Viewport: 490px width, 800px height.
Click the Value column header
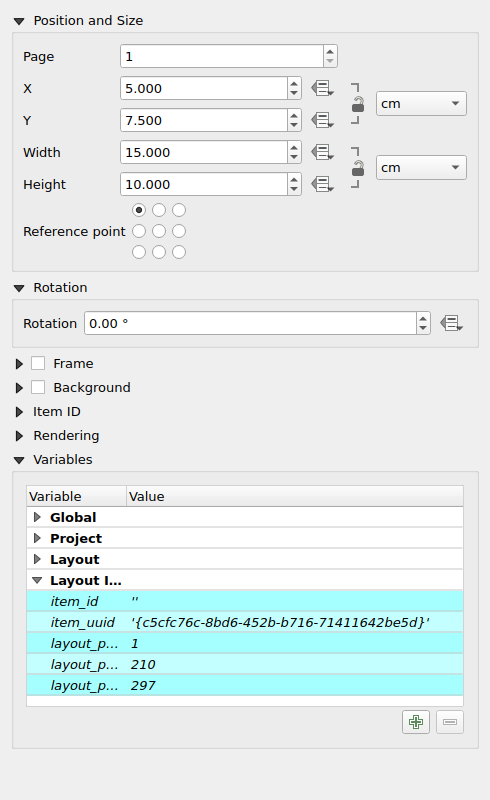(x=295, y=496)
